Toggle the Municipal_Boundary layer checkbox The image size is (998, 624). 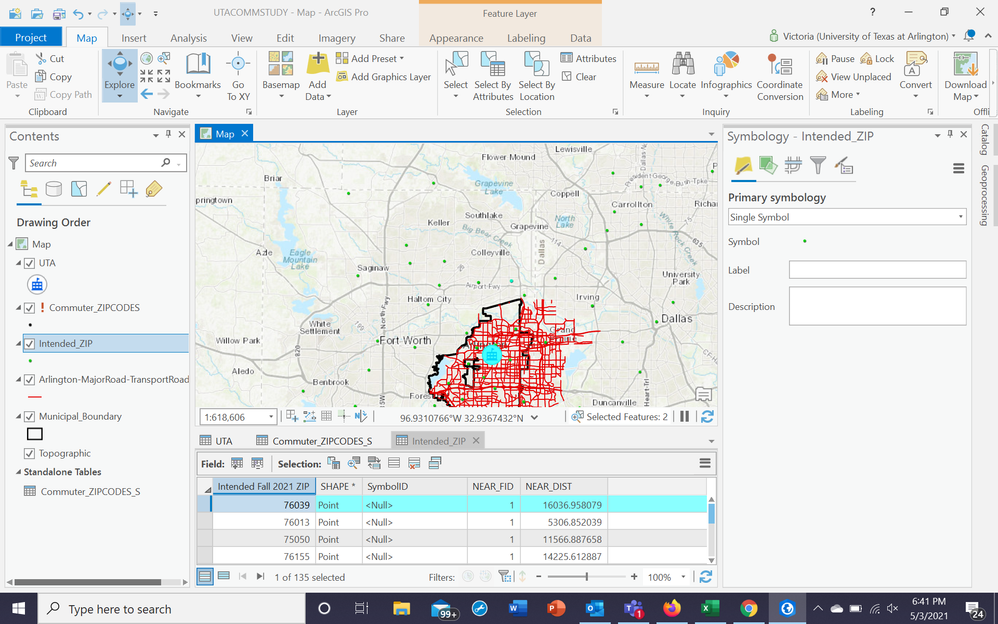coord(29,416)
